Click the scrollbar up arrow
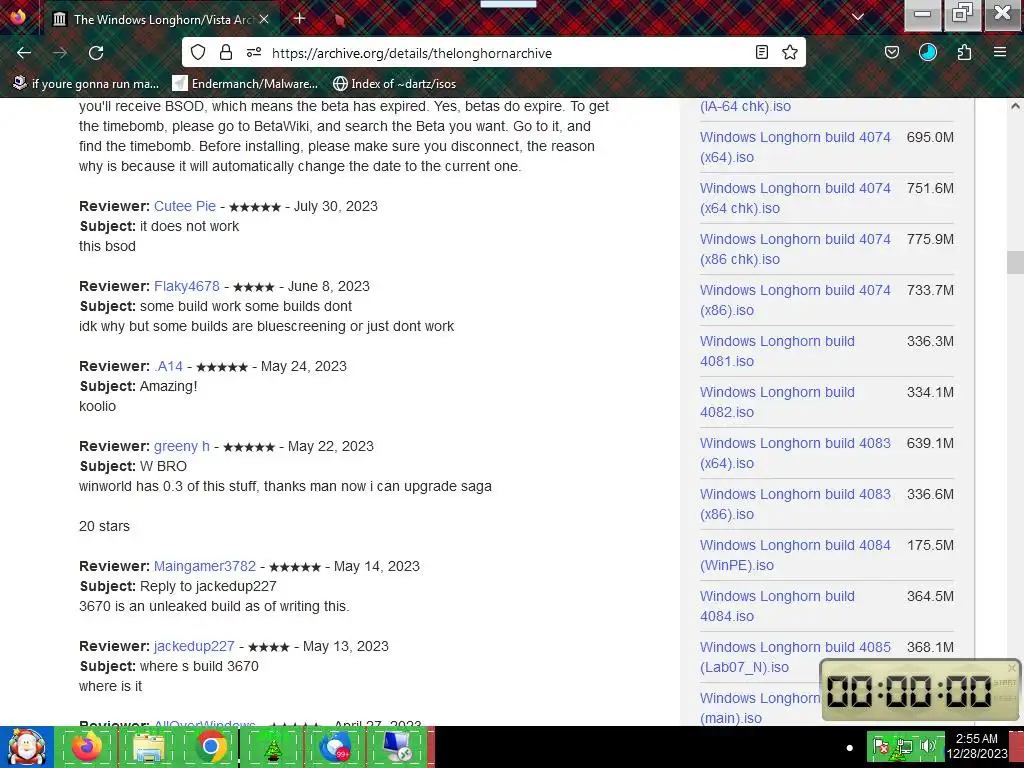 pos(1015,106)
